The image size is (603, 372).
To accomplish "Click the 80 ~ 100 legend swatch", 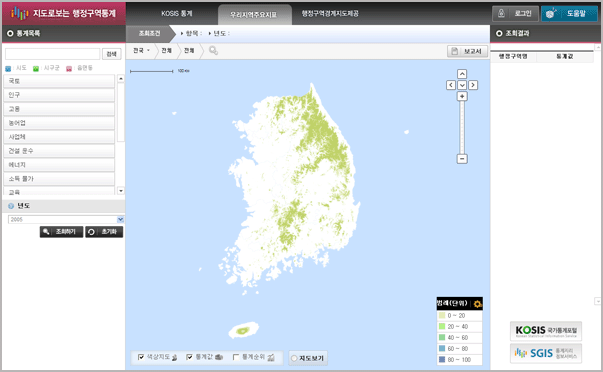I will (442, 359).
